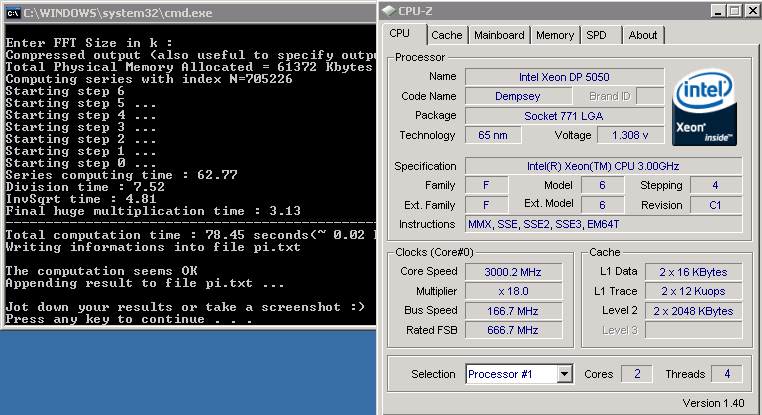The image size is (762, 415).
Task: Click the empty Level 3 cache field
Action: [x=693, y=330]
